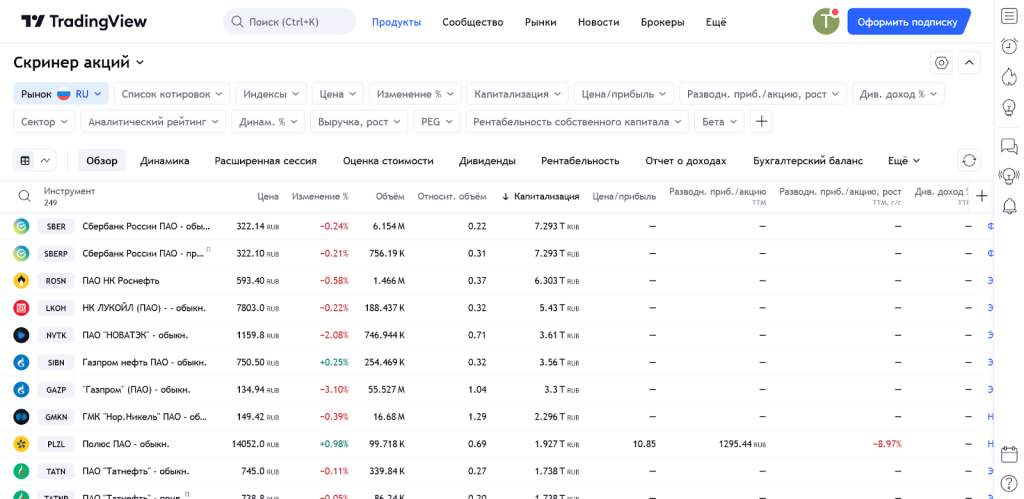Screen dimensions: 1024x499
Task: Click the LKOH Lukoil logo icon
Action: 21,308
